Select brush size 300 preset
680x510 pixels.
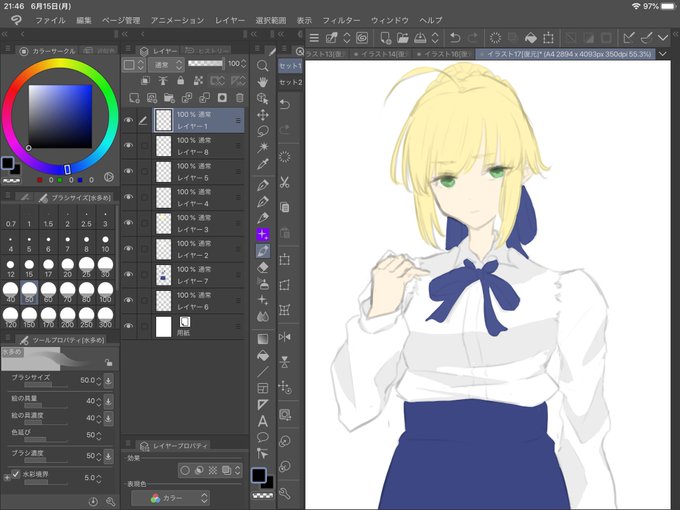click(x=105, y=317)
